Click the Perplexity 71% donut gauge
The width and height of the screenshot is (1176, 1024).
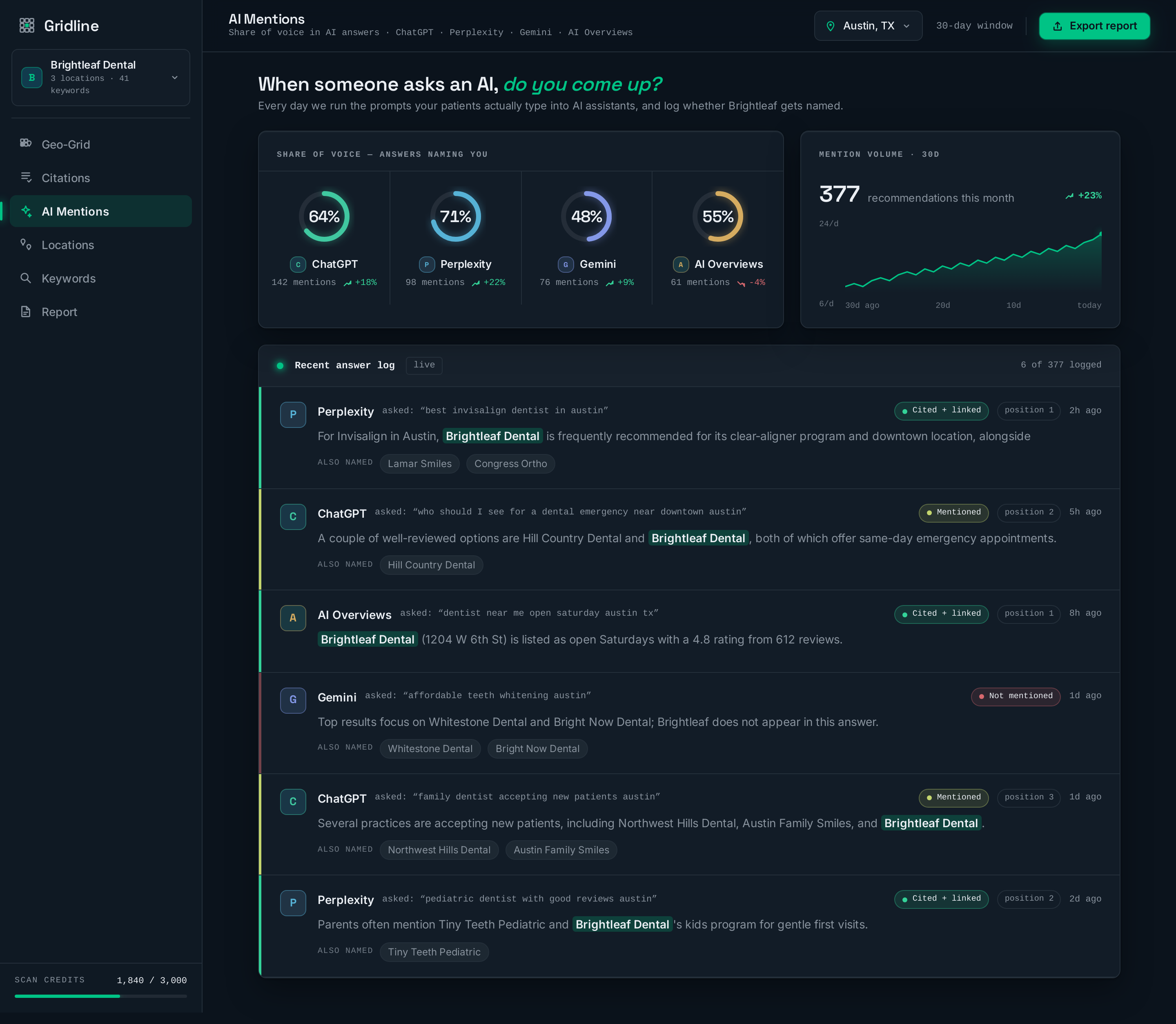pyautogui.click(x=455, y=216)
